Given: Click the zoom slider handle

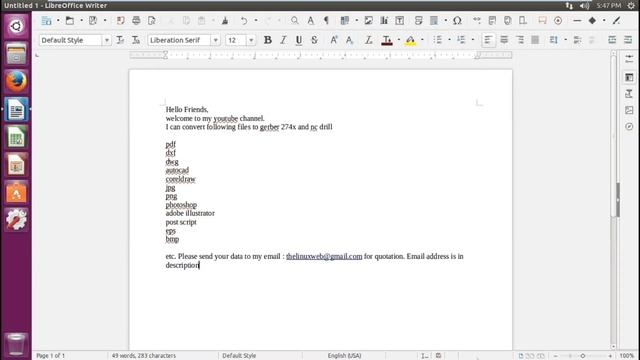Looking at the screenshot, I should (x=583, y=356).
